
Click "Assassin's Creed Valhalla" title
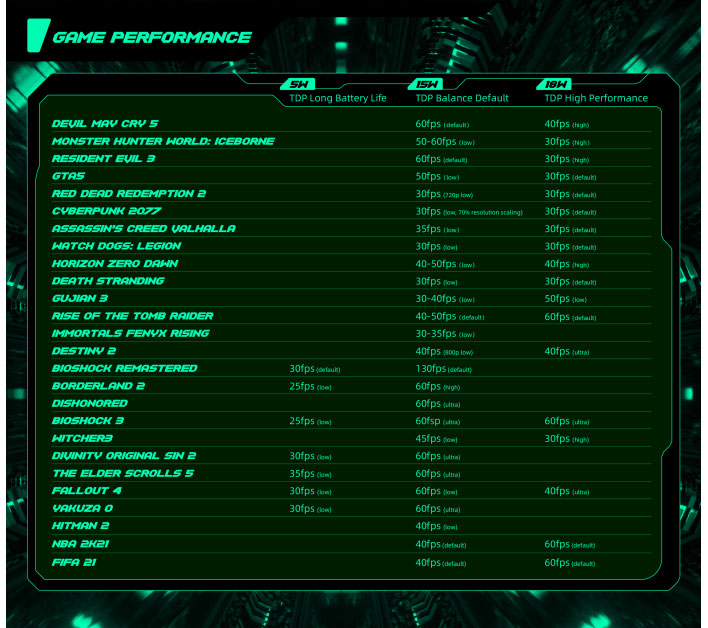[x=144, y=228]
